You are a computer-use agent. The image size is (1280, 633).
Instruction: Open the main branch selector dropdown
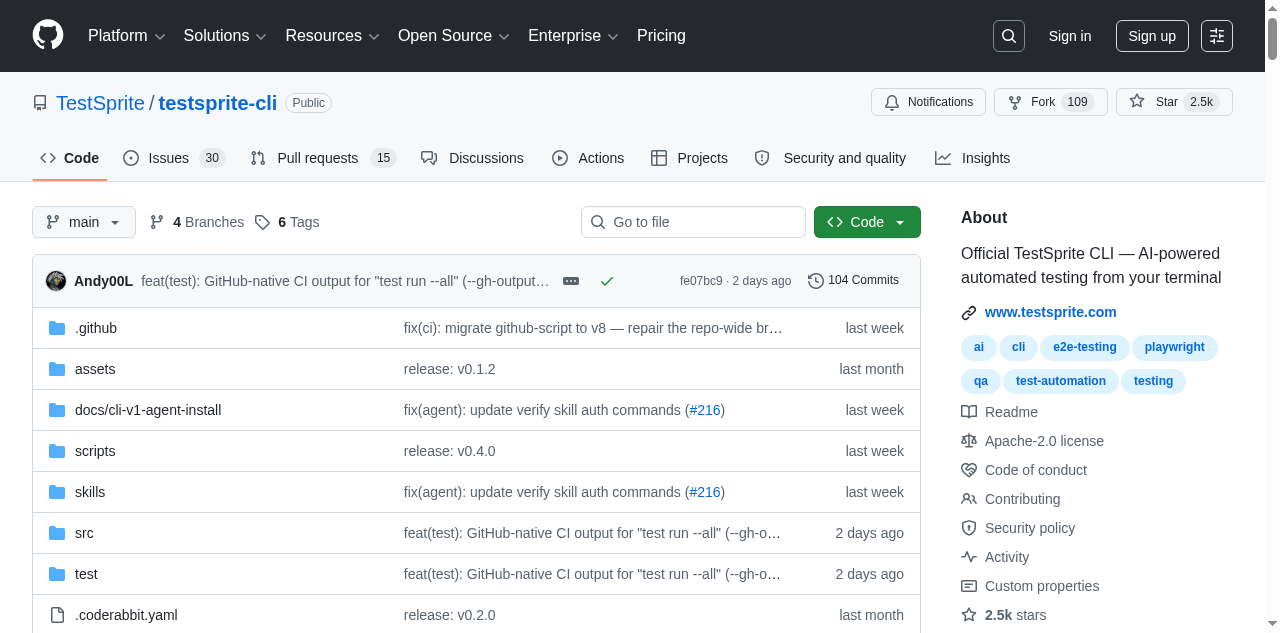coord(84,222)
